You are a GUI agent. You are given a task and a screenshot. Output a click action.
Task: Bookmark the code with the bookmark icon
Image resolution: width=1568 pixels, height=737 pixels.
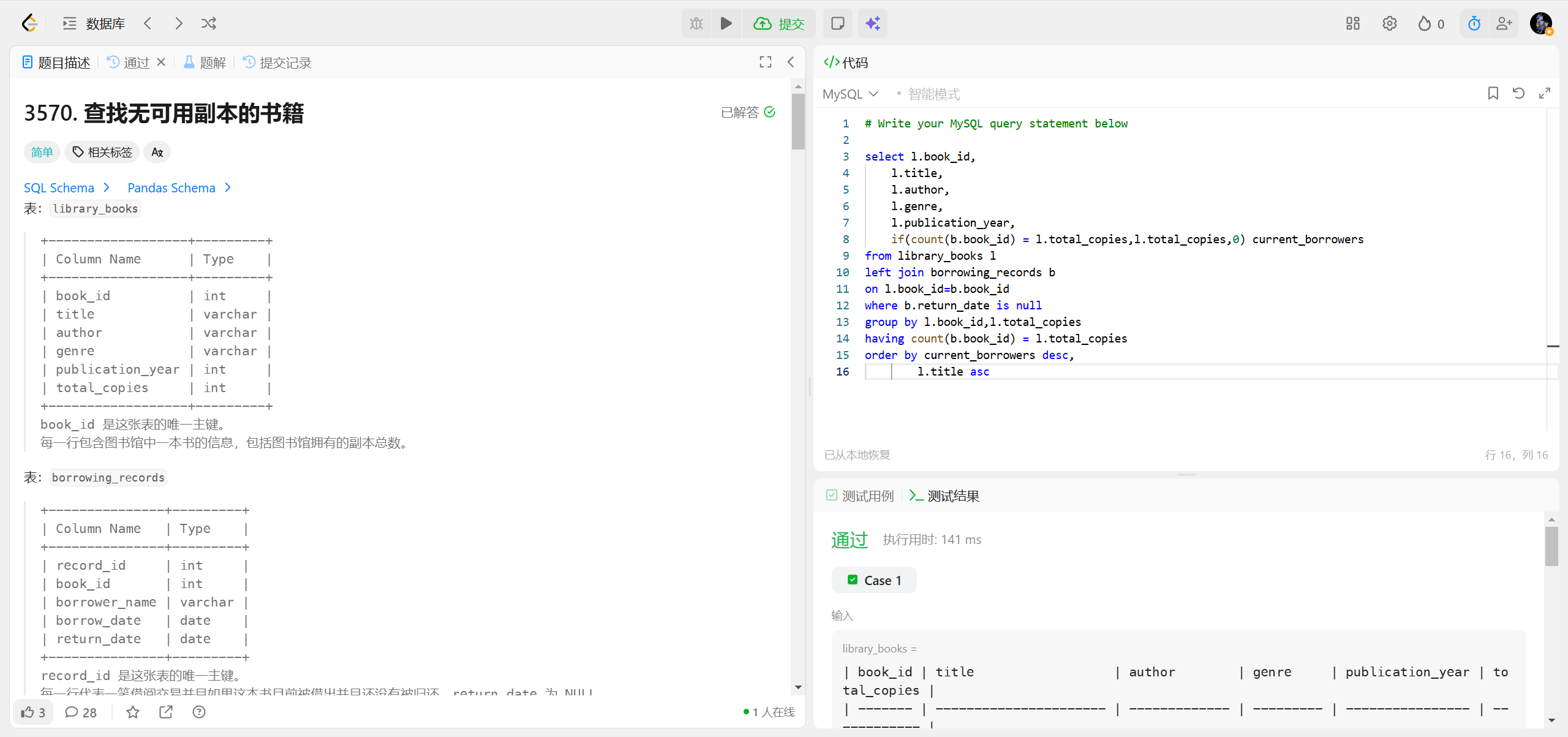click(1493, 93)
